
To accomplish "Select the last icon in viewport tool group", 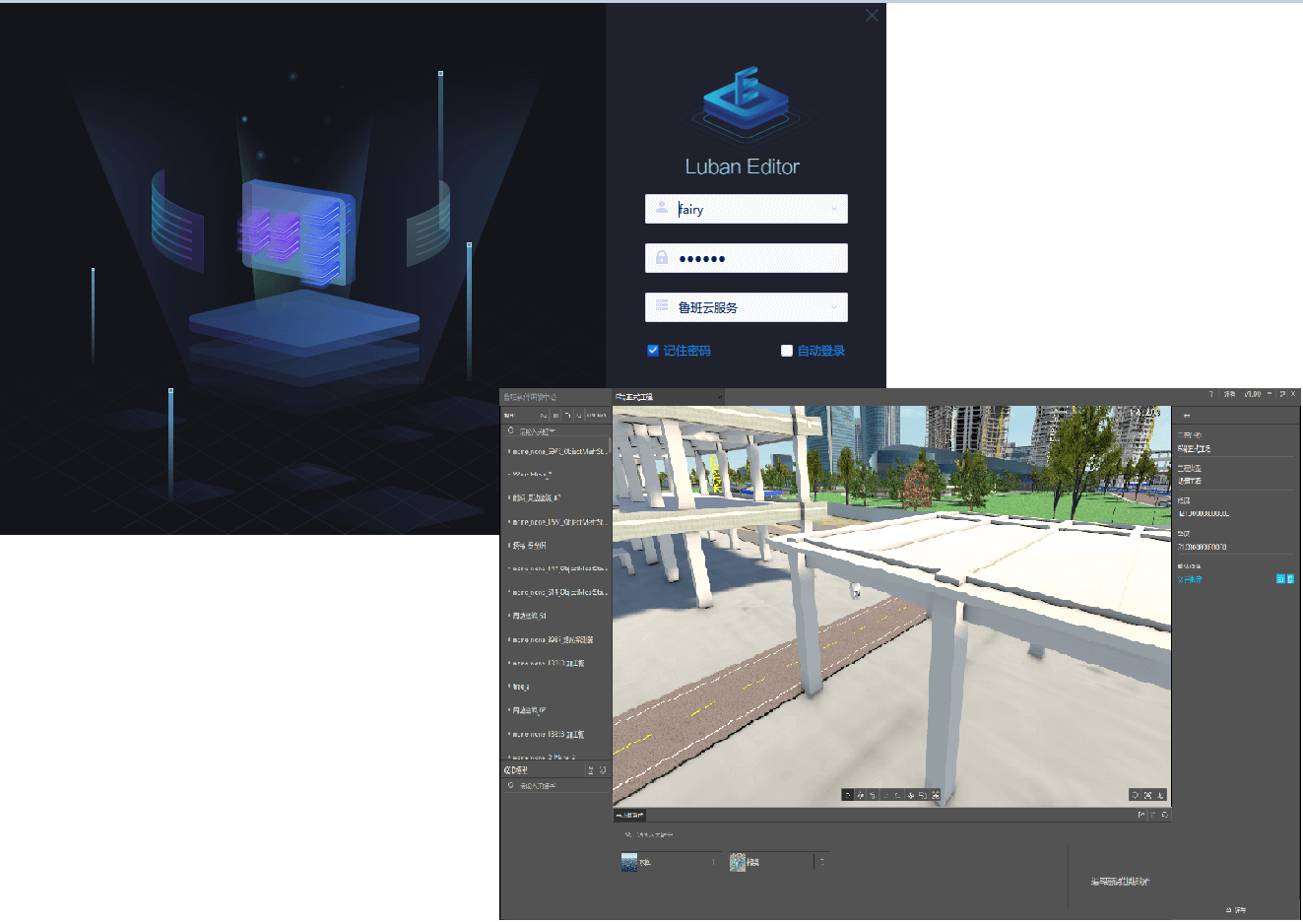I will (936, 795).
